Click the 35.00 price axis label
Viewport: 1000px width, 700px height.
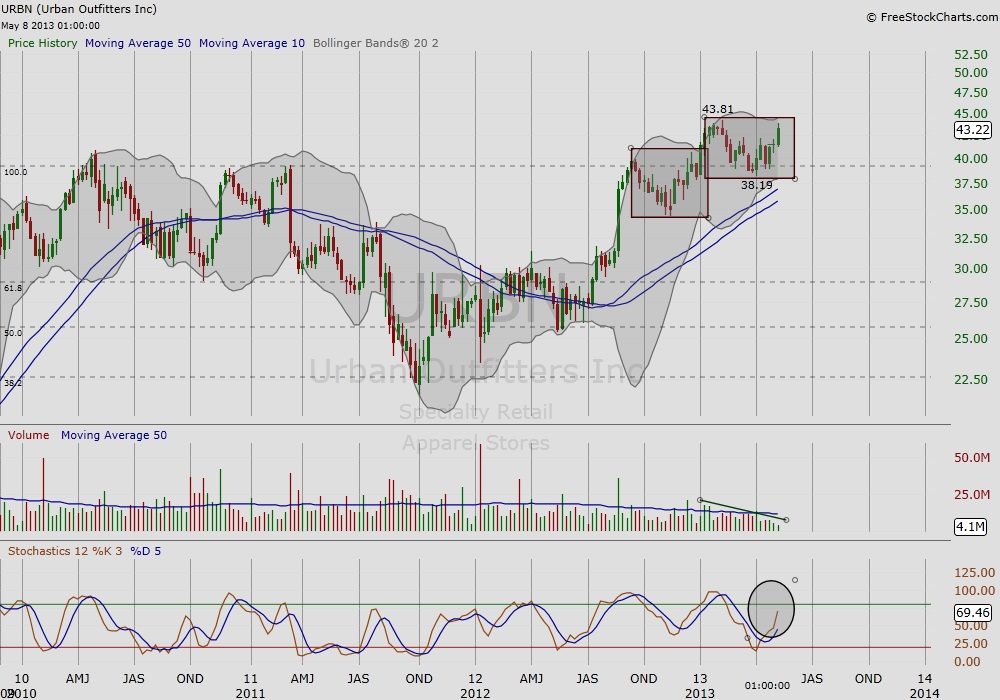pos(971,210)
